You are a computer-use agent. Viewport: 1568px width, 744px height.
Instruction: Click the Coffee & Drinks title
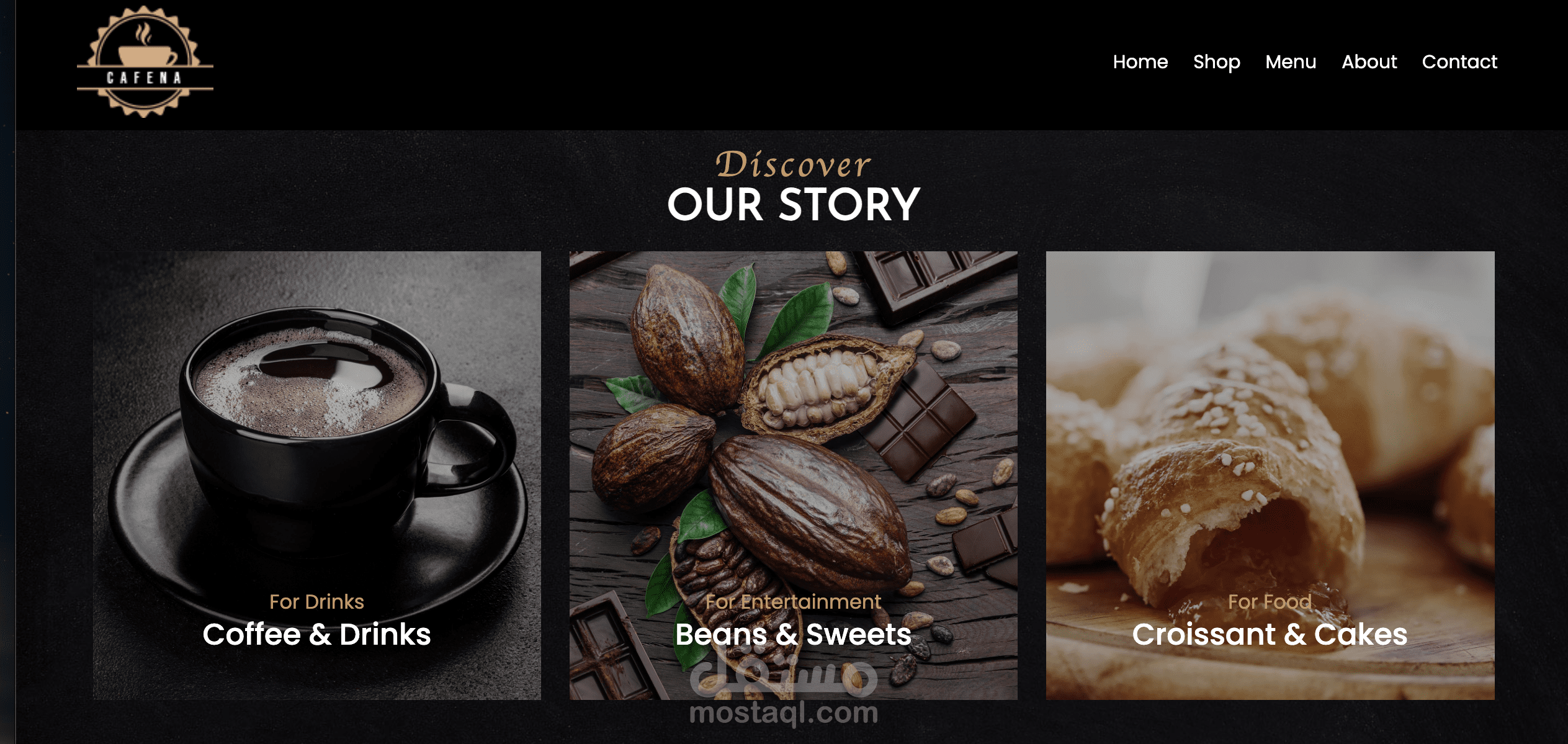pyautogui.click(x=316, y=634)
